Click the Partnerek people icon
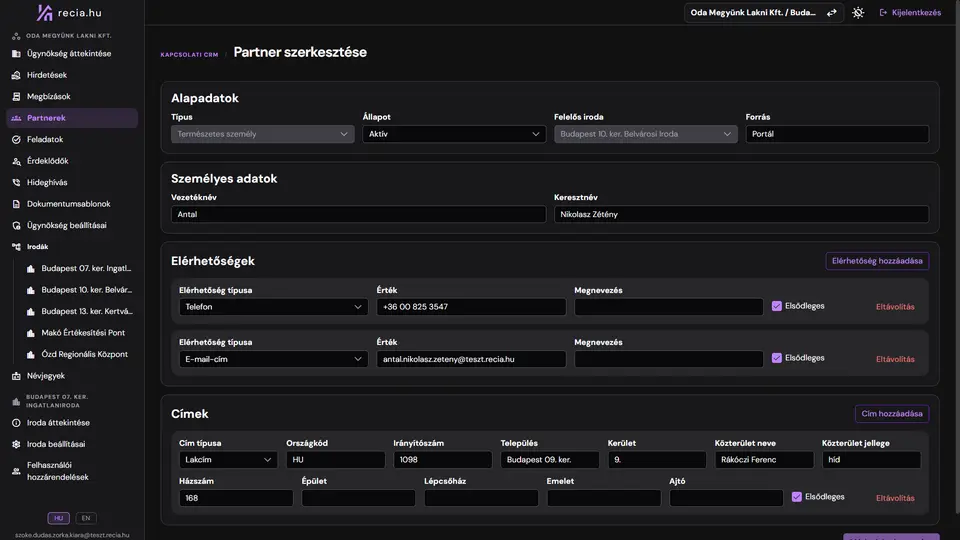Image resolution: width=960 pixels, height=540 pixels. (x=16, y=118)
